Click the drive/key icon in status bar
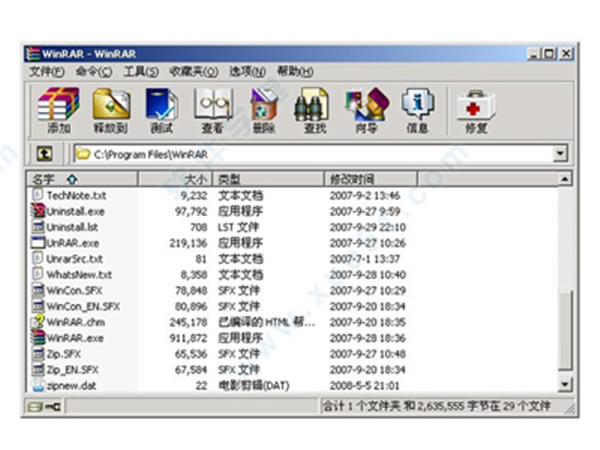This screenshot has width=600, height=450. [44, 406]
